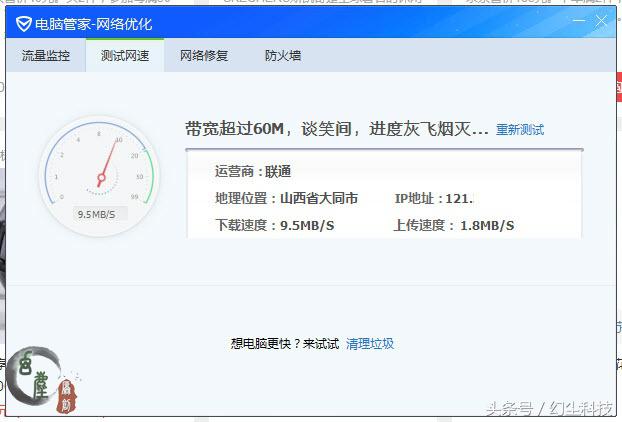Click the speedometer gauge dial
The width and height of the screenshot is (622, 422).
click(99, 176)
